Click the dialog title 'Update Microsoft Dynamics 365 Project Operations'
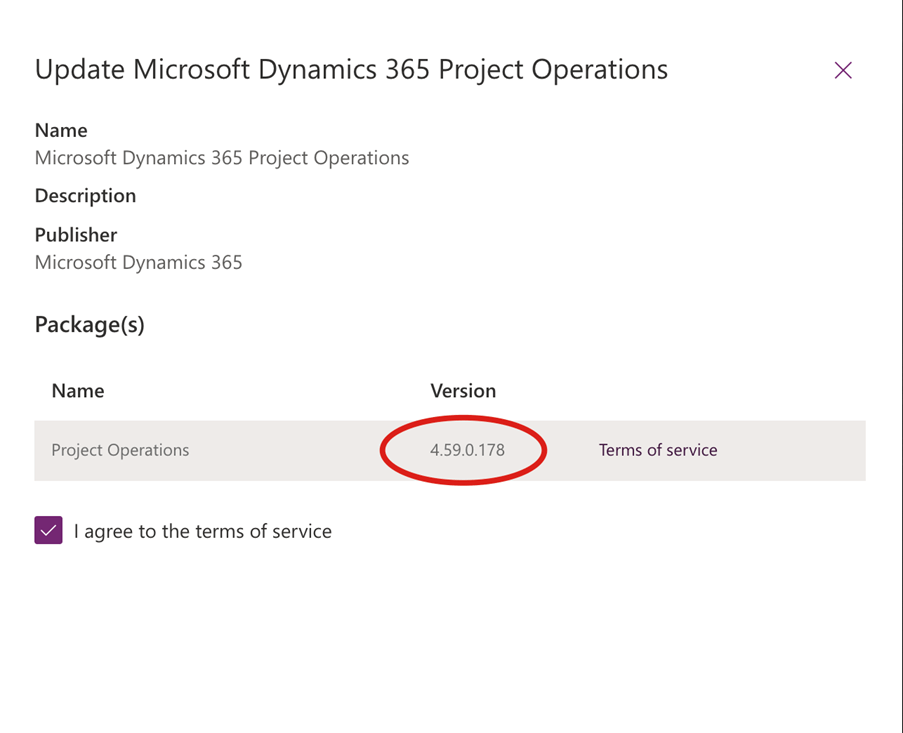Image resolution: width=903 pixels, height=733 pixels. pyautogui.click(x=351, y=70)
